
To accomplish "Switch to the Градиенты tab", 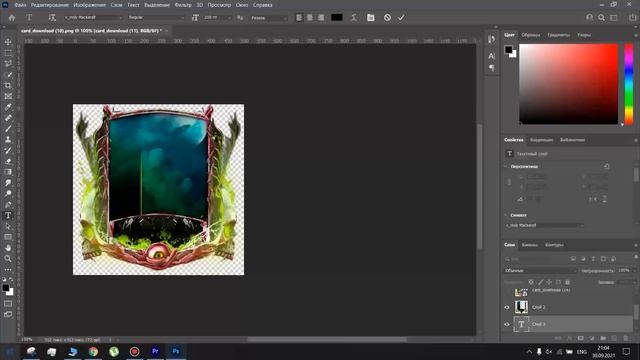I will click(558, 35).
